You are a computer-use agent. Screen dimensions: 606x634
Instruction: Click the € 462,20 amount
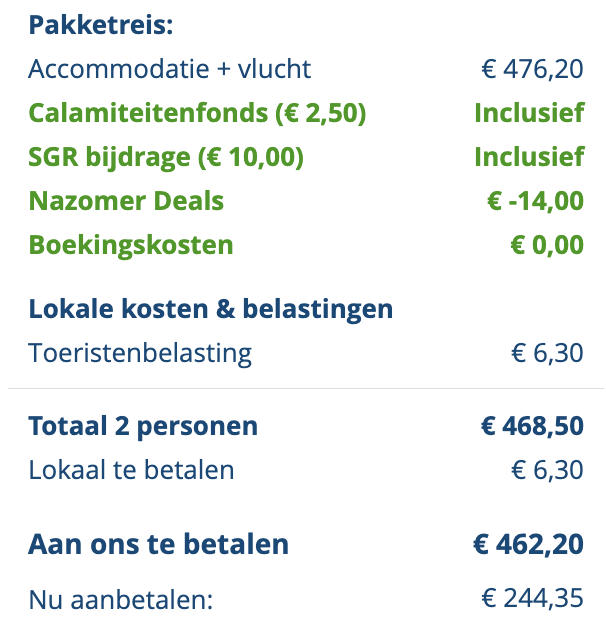click(528, 544)
